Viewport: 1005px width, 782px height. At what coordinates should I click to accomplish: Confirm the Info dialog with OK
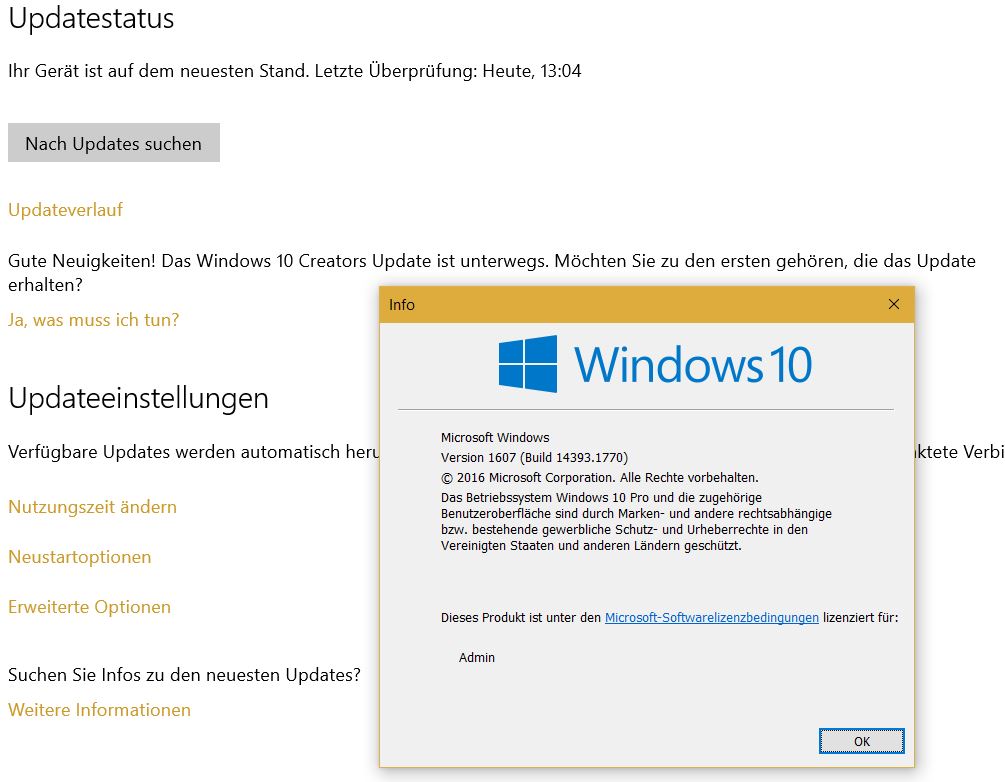[x=861, y=741]
